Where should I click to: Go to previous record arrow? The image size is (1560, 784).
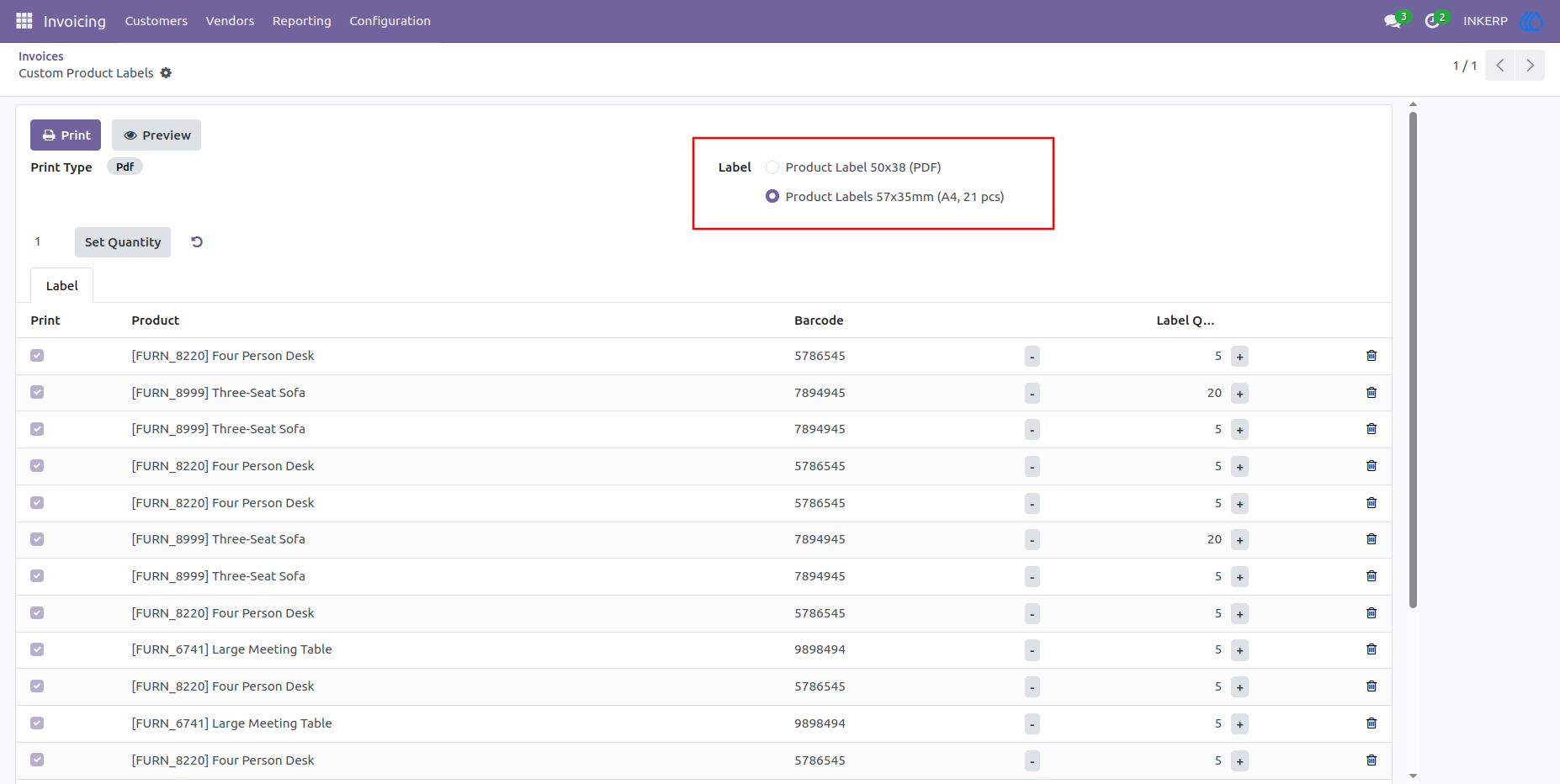tap(1500, 66)
